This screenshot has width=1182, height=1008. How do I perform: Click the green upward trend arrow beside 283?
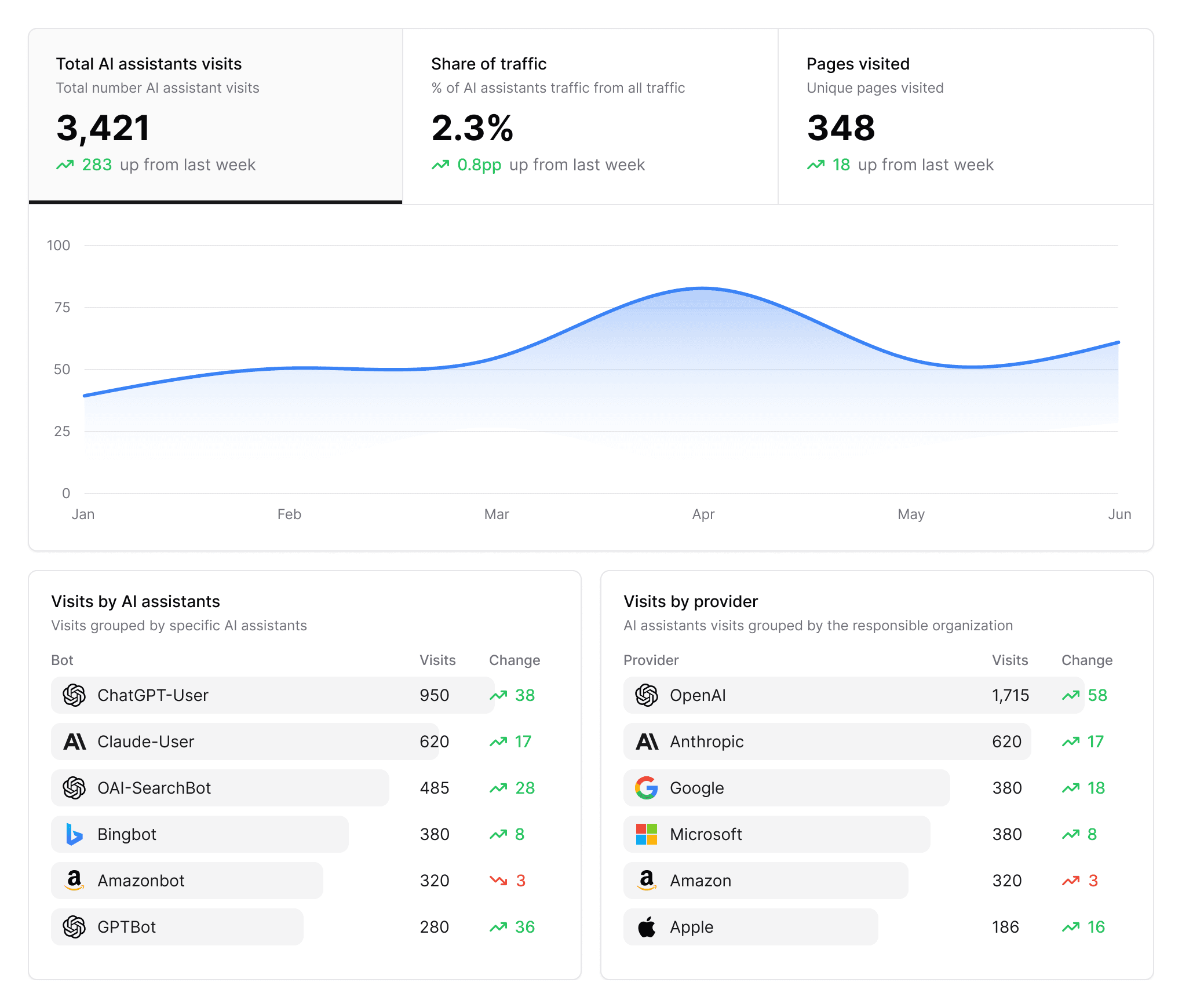[x=65, y=165]
